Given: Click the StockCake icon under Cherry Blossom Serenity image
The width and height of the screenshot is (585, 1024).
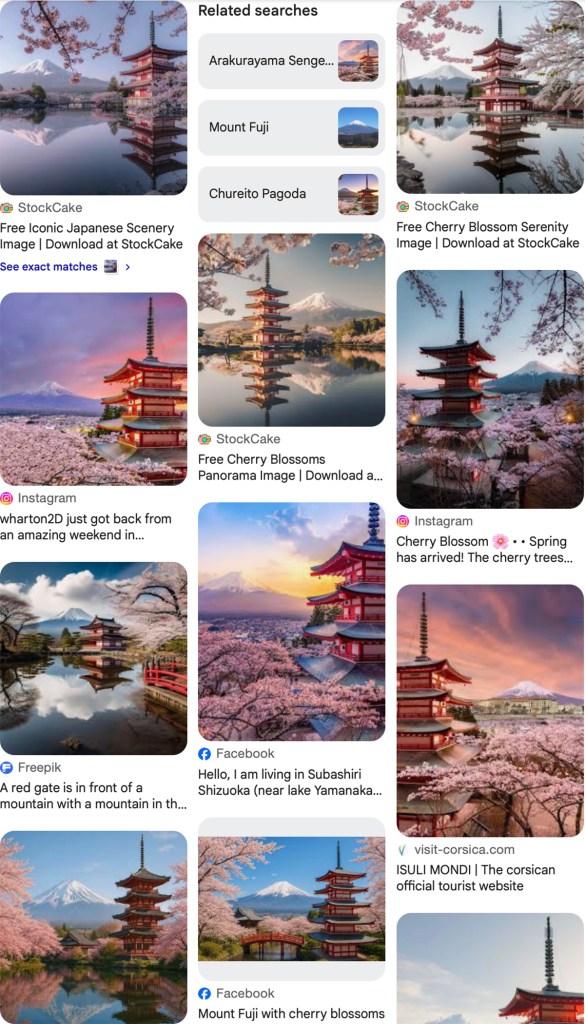Looking at the screenshot, I should (x=403, y=206).
